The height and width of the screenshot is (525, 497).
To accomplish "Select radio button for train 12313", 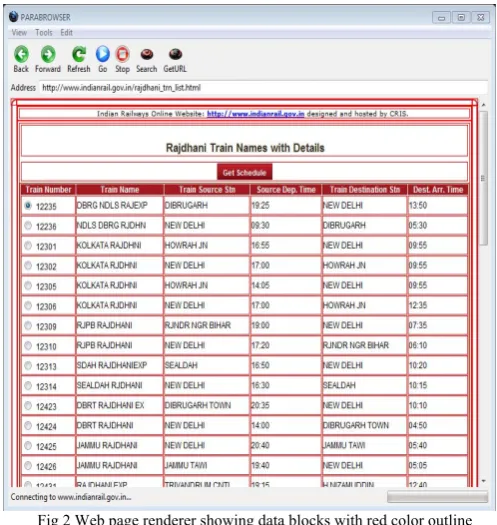I will (x=28, y=366).
